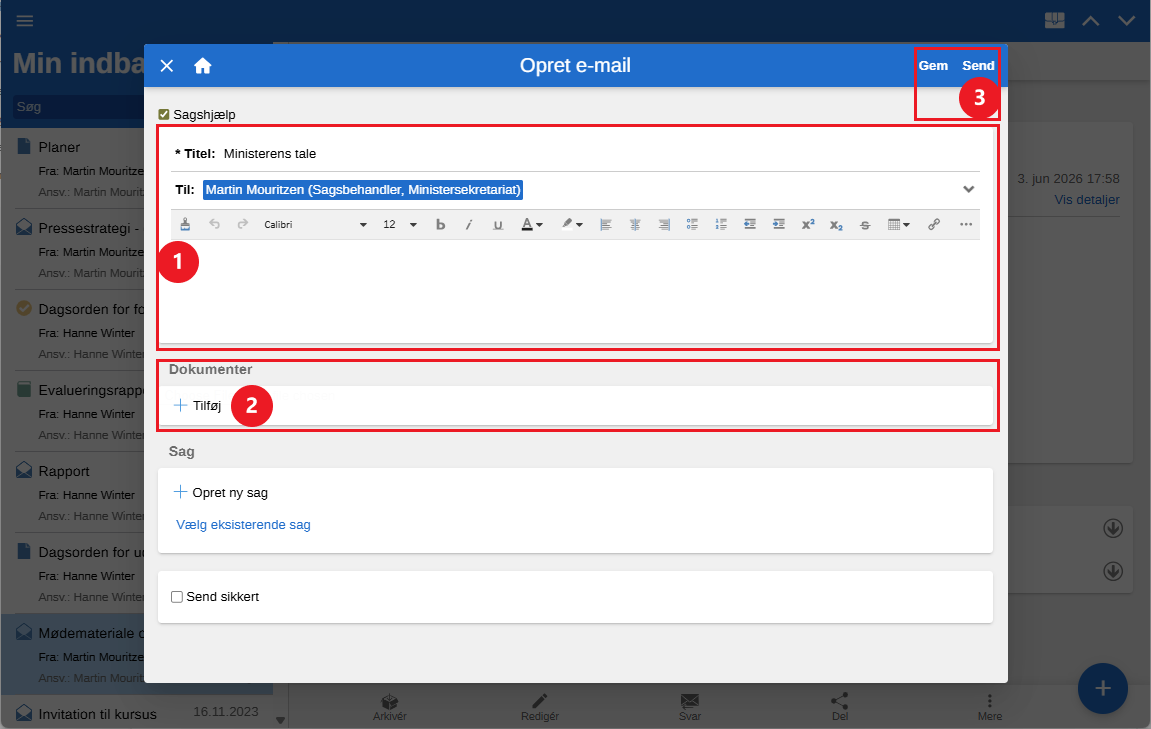Toggle the Sagshjælp checkbox
Image resolution: width=1151 pixels, height=729 pixels.
164,115
